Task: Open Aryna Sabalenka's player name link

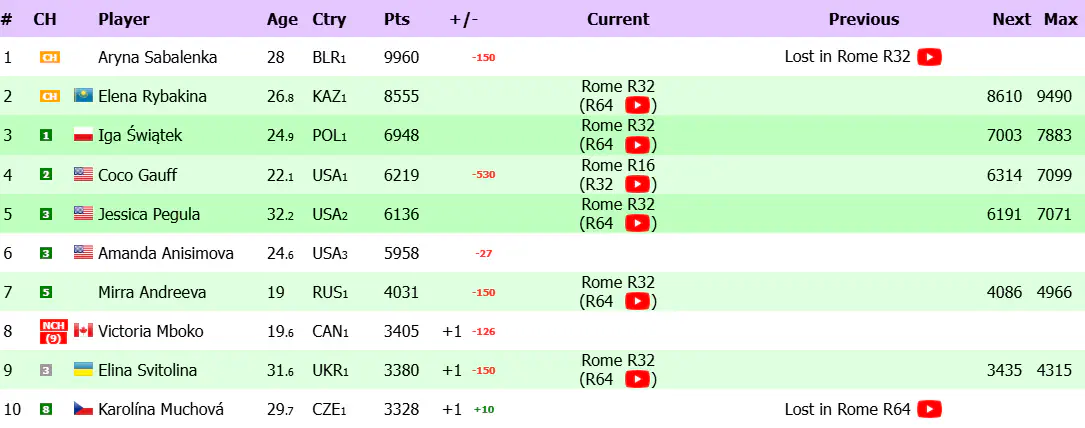Action: coord(158,57)
